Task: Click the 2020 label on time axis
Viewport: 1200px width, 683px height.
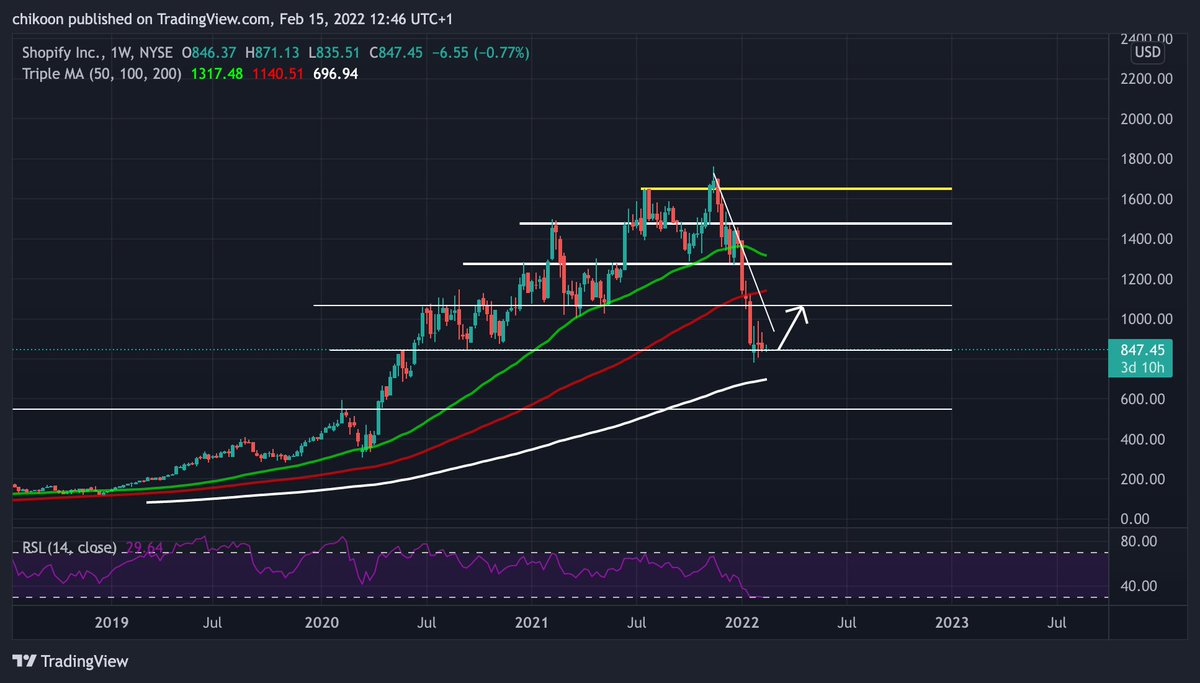Action: pyautogui.click(x=321, y=623)
